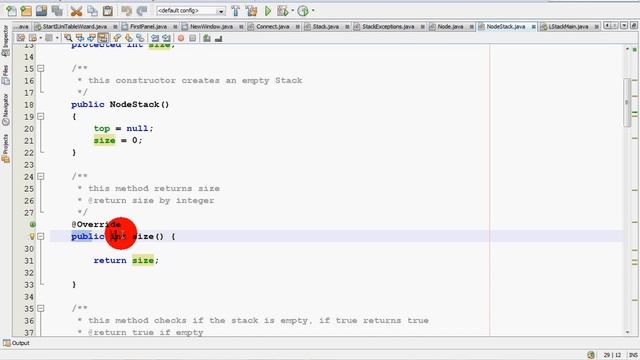
Task: Clean and build with hammer-broom icon
Action: (251, 11)
